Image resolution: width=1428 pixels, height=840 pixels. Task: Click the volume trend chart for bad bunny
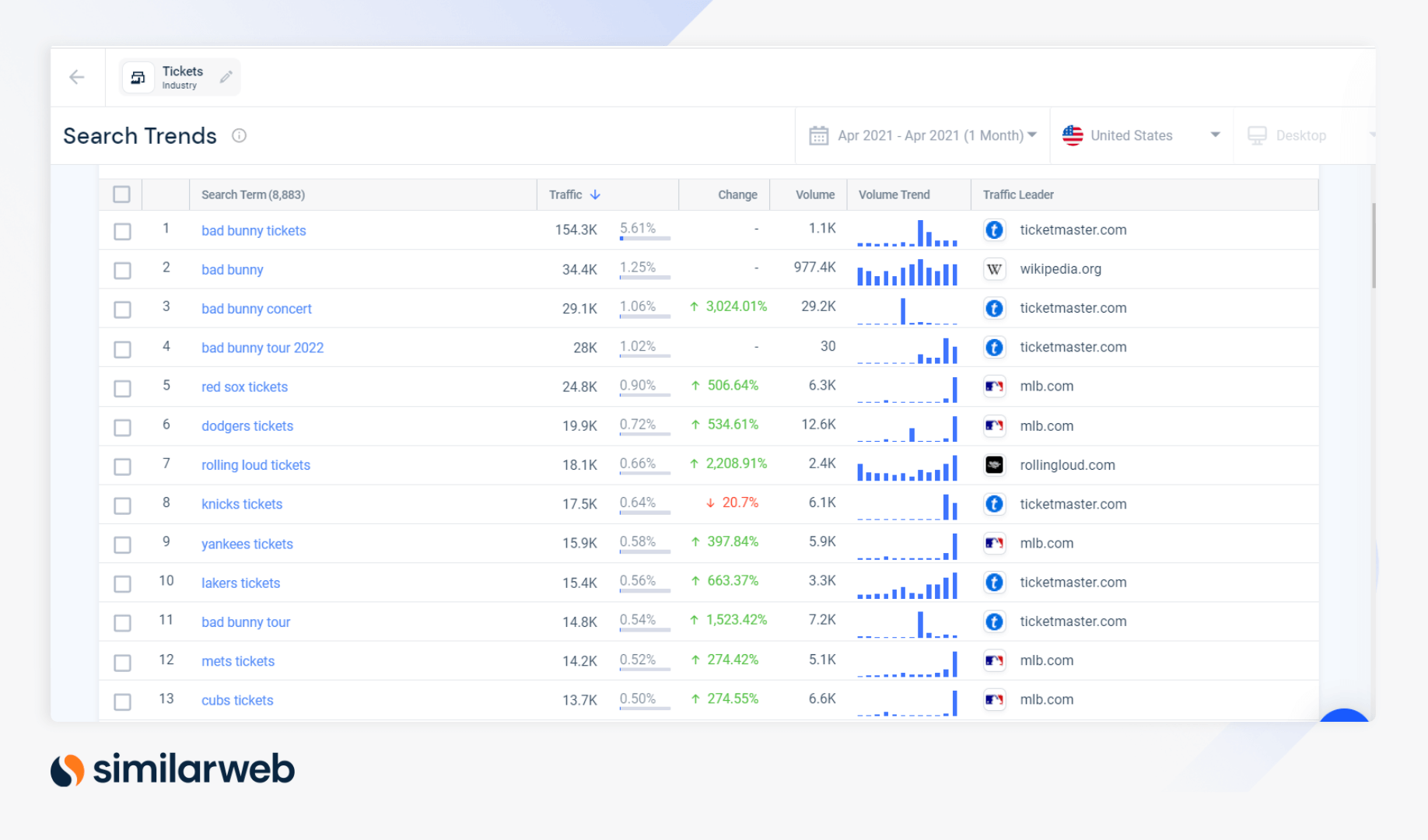907,272
